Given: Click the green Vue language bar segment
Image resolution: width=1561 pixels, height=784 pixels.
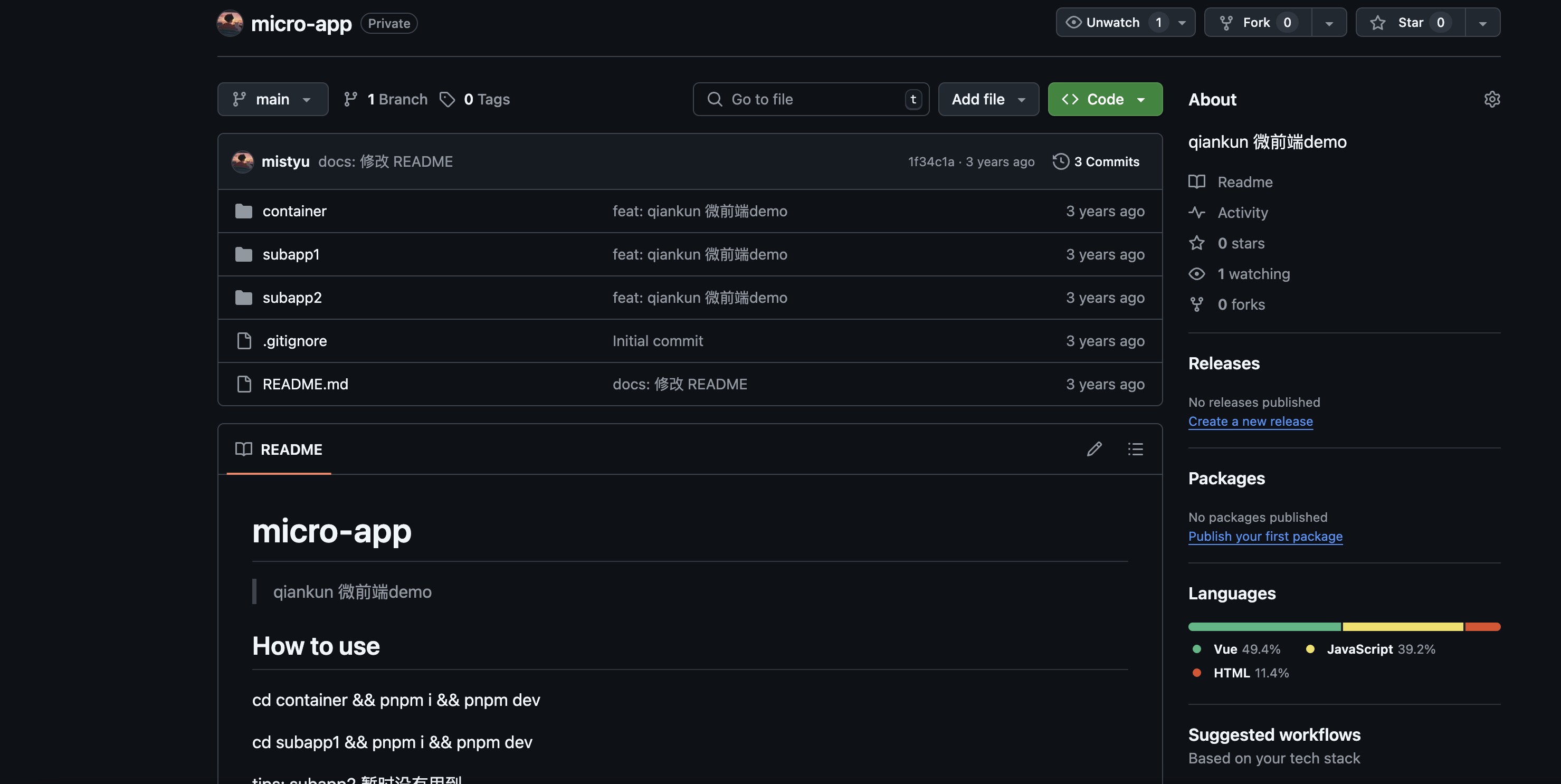Looking at the screenshot, I should [1264, 626].
